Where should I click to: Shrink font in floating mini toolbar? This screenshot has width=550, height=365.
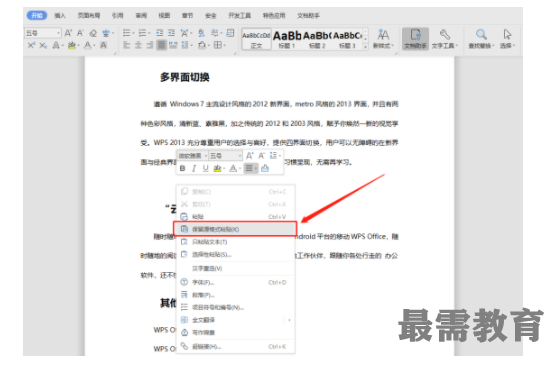click(x=261, y=156)
